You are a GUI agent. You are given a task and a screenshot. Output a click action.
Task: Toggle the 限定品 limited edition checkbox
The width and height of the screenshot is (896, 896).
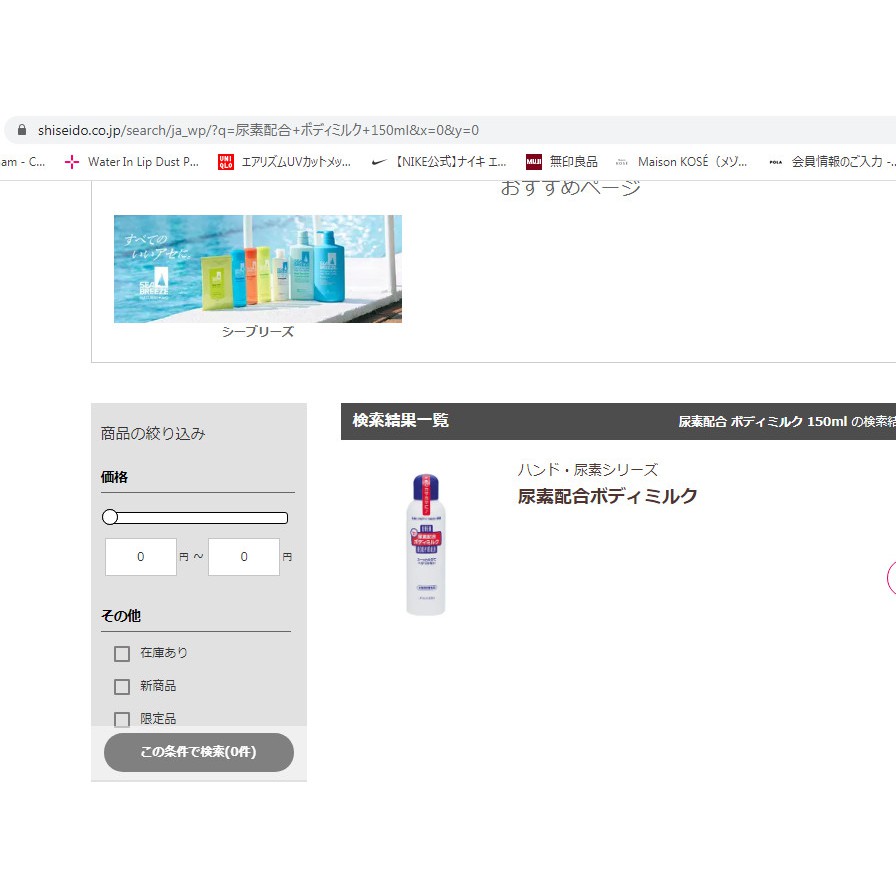(x=122, y=719)
